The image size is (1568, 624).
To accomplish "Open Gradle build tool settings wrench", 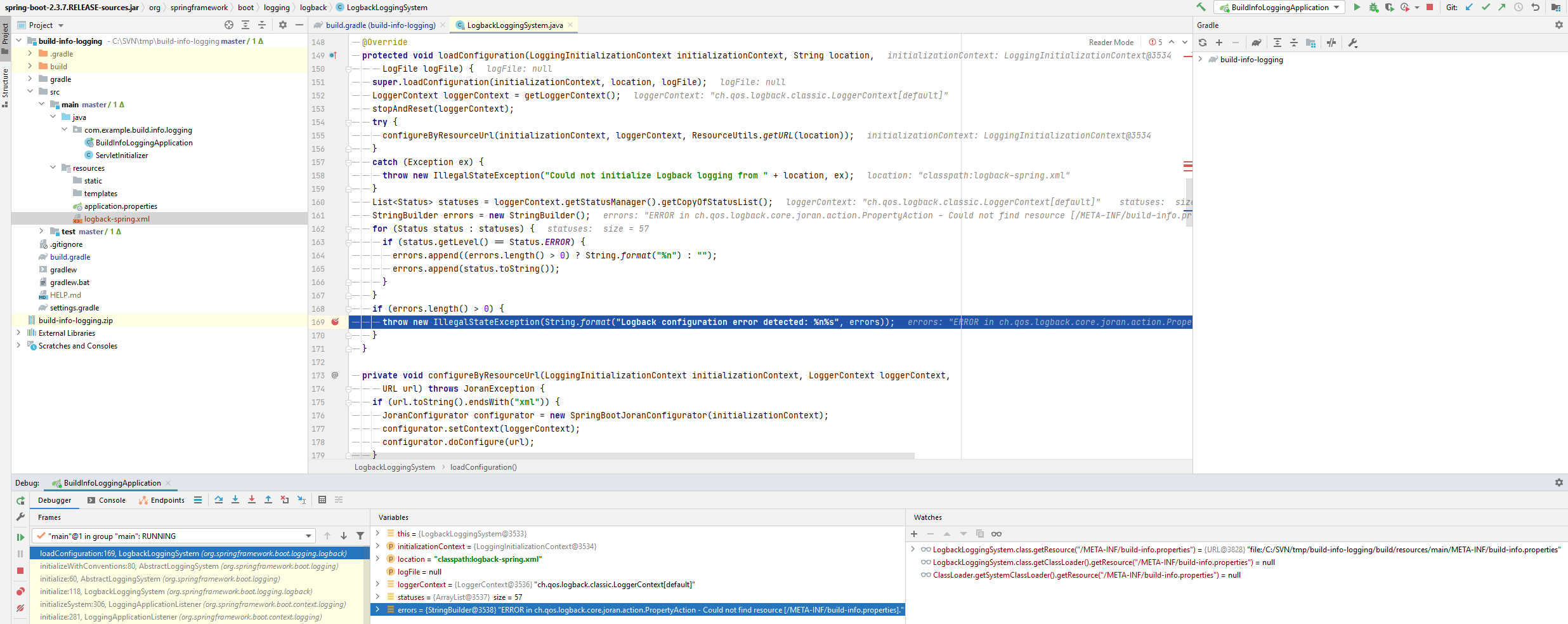I will coord(1353,43).
